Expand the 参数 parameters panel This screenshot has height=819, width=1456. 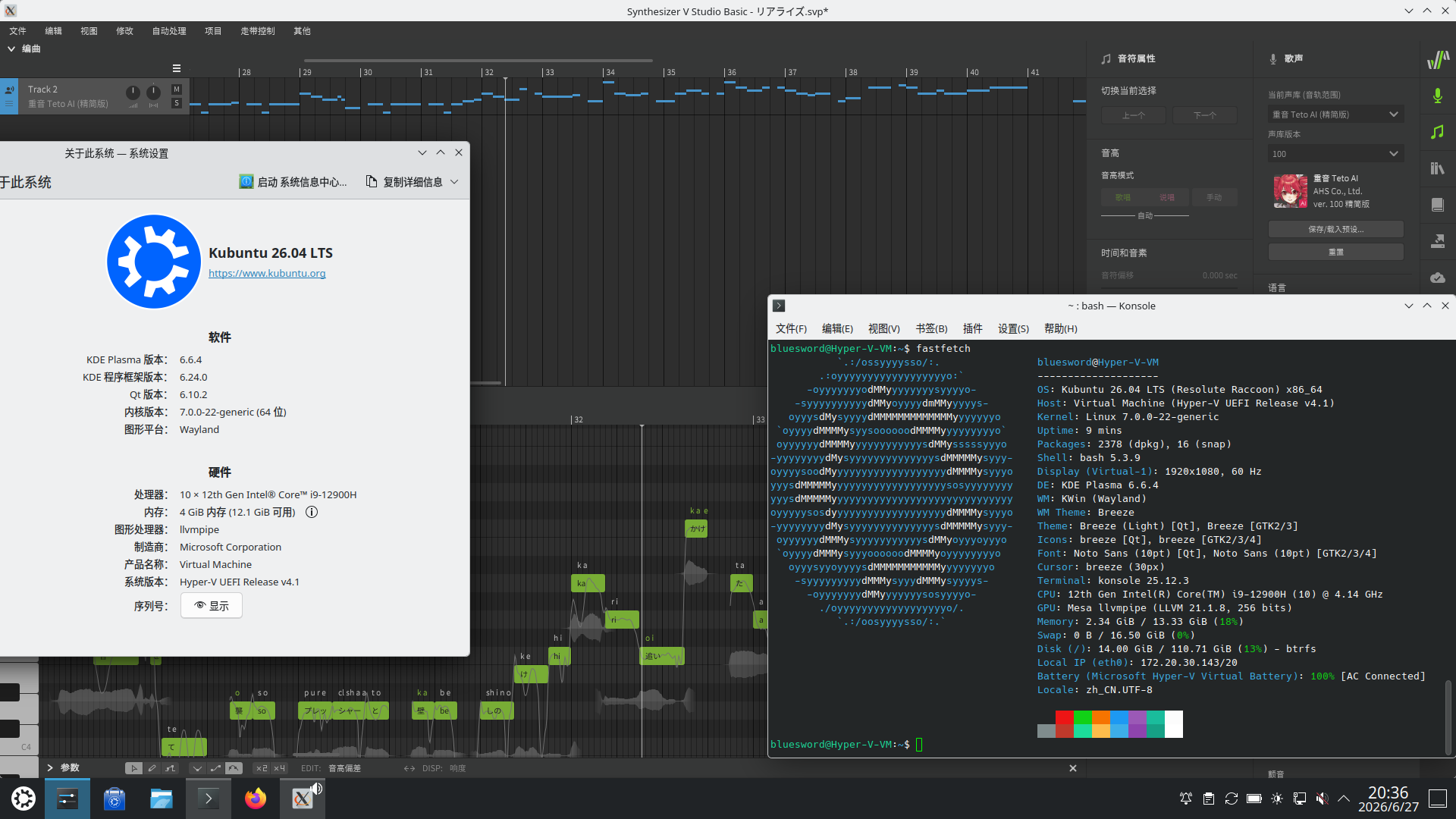[50, 768]
